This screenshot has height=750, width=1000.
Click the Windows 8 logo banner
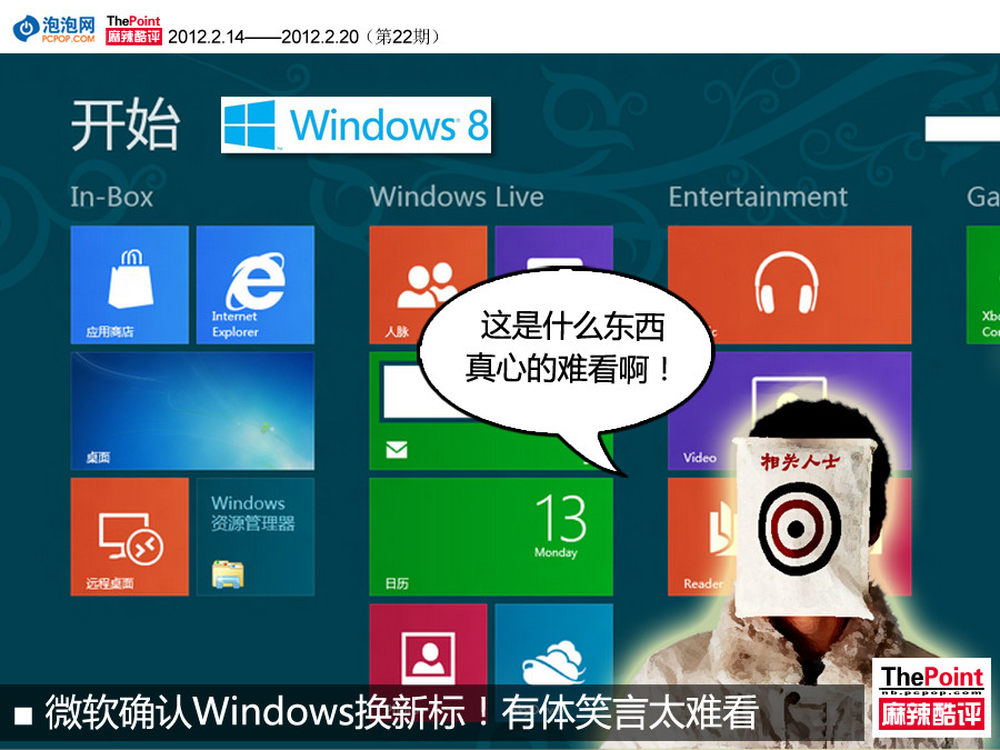pyautogui.click(x=356, y=124)
